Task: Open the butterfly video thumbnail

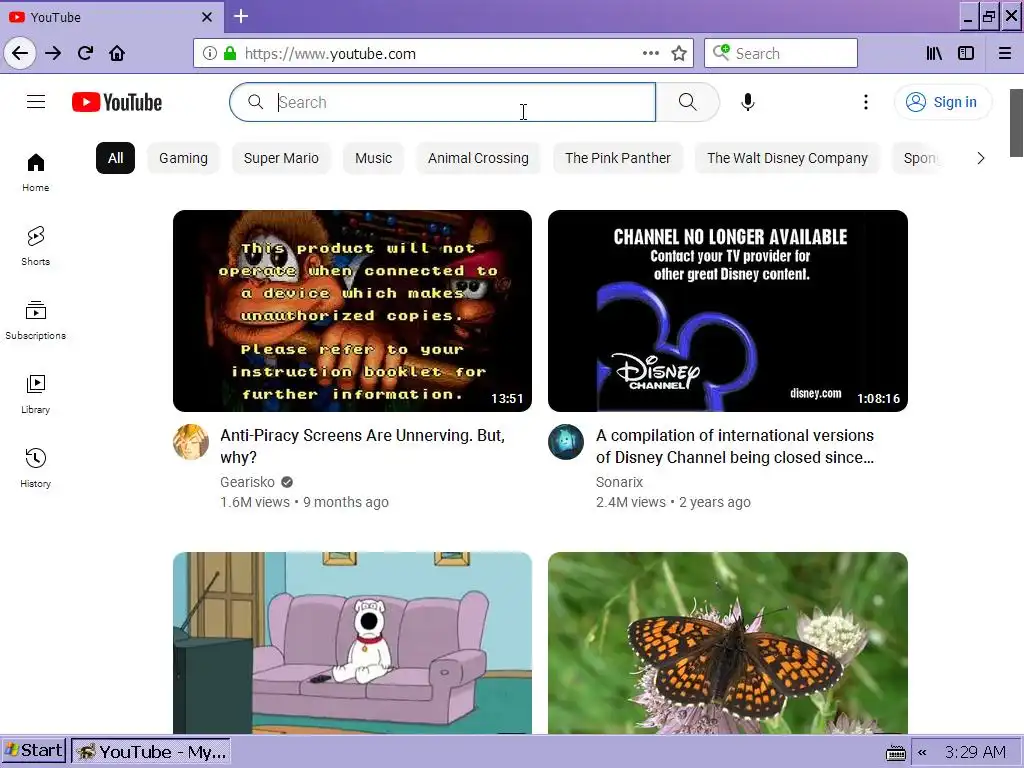Action: [728, 643]
